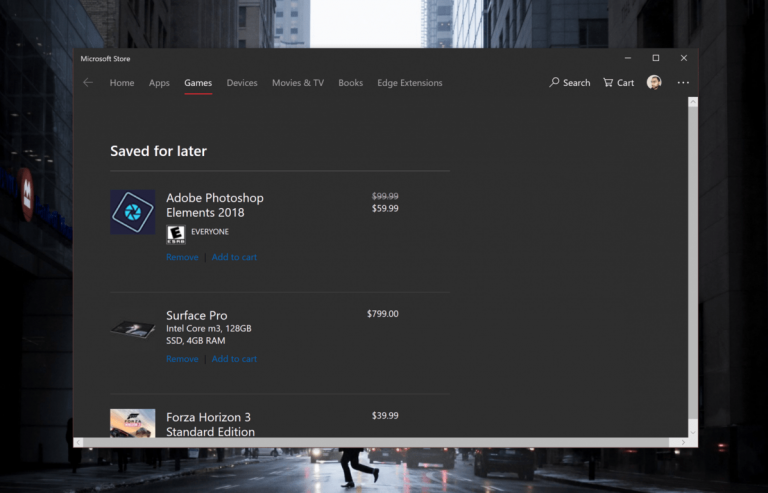Click the struck-through $99.99 price

click(385, 196)
